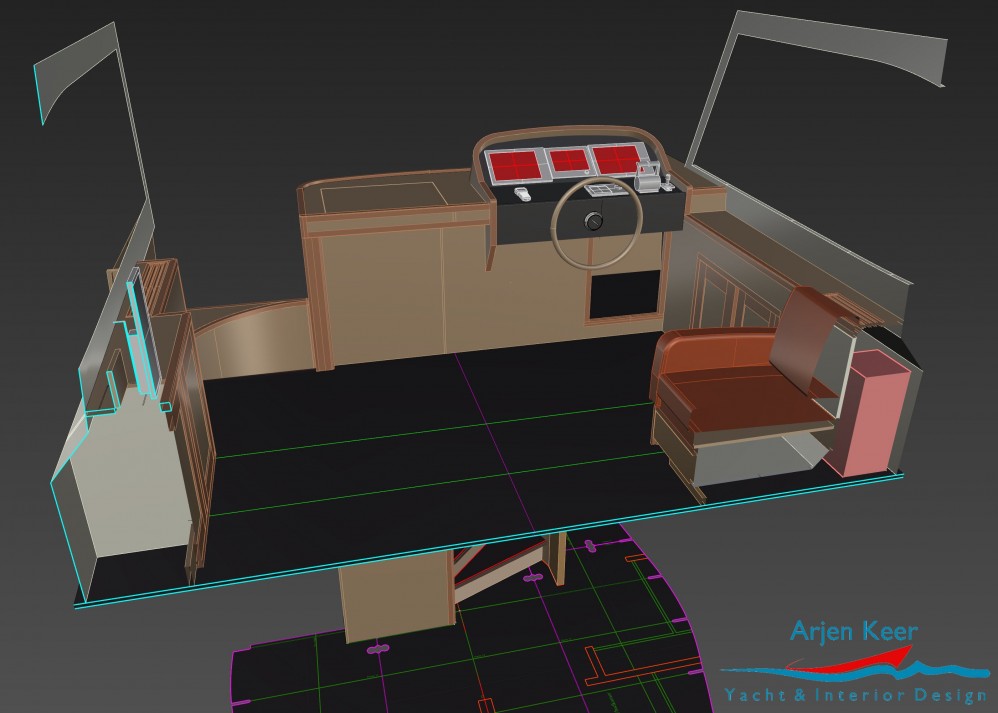
Task: Click the black hub at steering wheel center
Action: click(x=593, y=222)
